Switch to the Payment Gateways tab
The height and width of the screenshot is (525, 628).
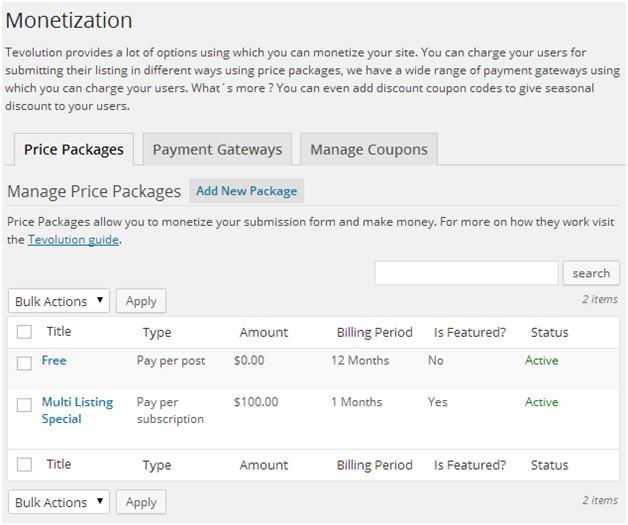click(x=217, y=150)
